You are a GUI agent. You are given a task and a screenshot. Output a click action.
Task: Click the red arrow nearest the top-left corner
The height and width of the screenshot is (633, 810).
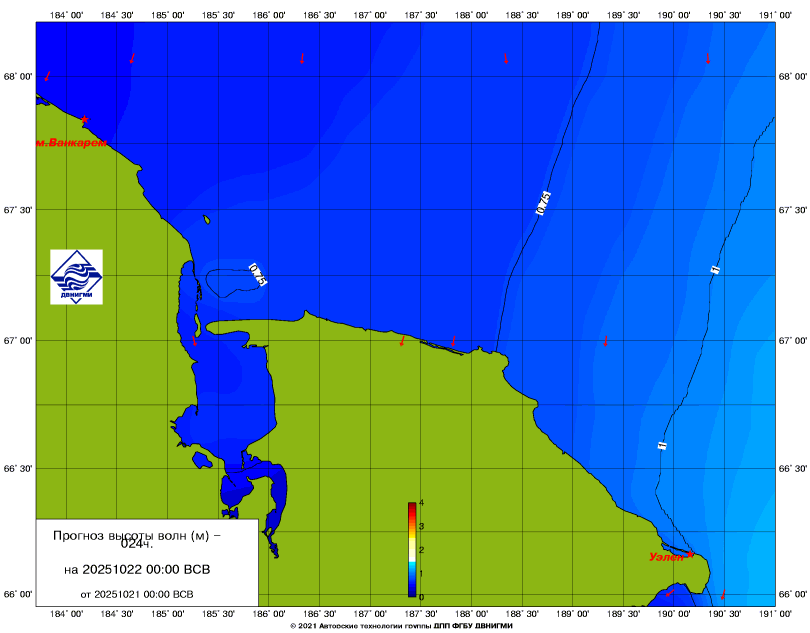click(x=47, y=75)
